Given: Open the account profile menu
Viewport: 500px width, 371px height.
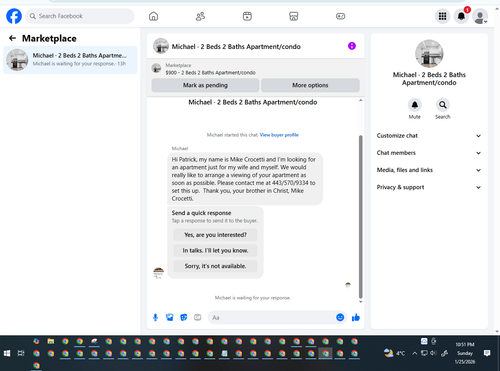Looking at the screenshot, I should click(480, 16).
